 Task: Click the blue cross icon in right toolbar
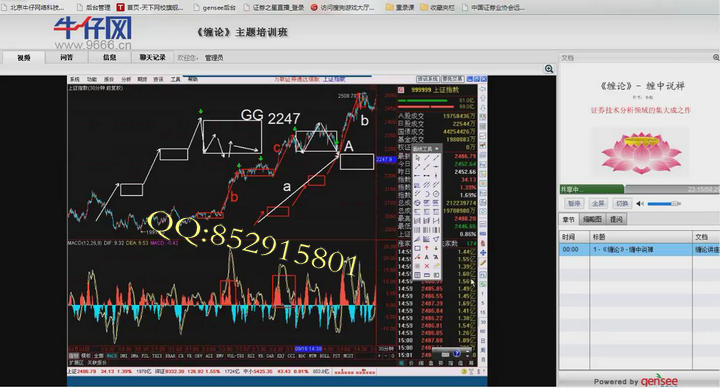tap(483, 253)
